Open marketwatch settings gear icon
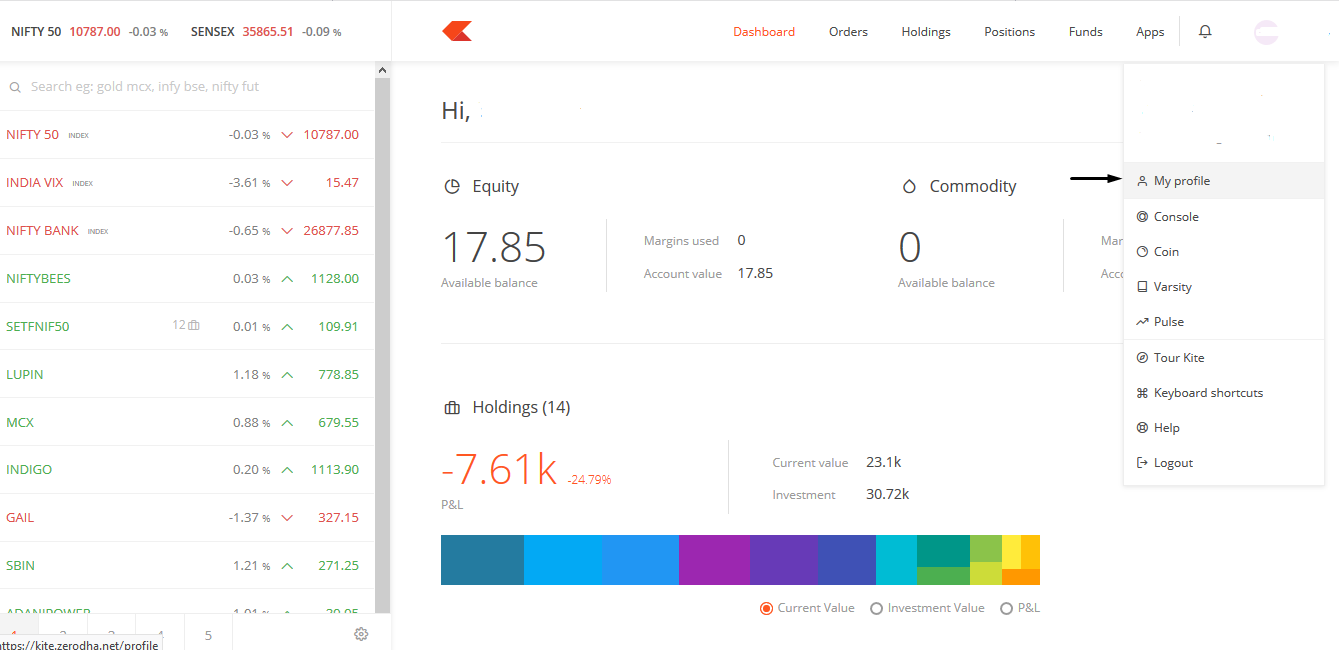The height and width of the screenshot is (650, 1339). tap(361, 634)
